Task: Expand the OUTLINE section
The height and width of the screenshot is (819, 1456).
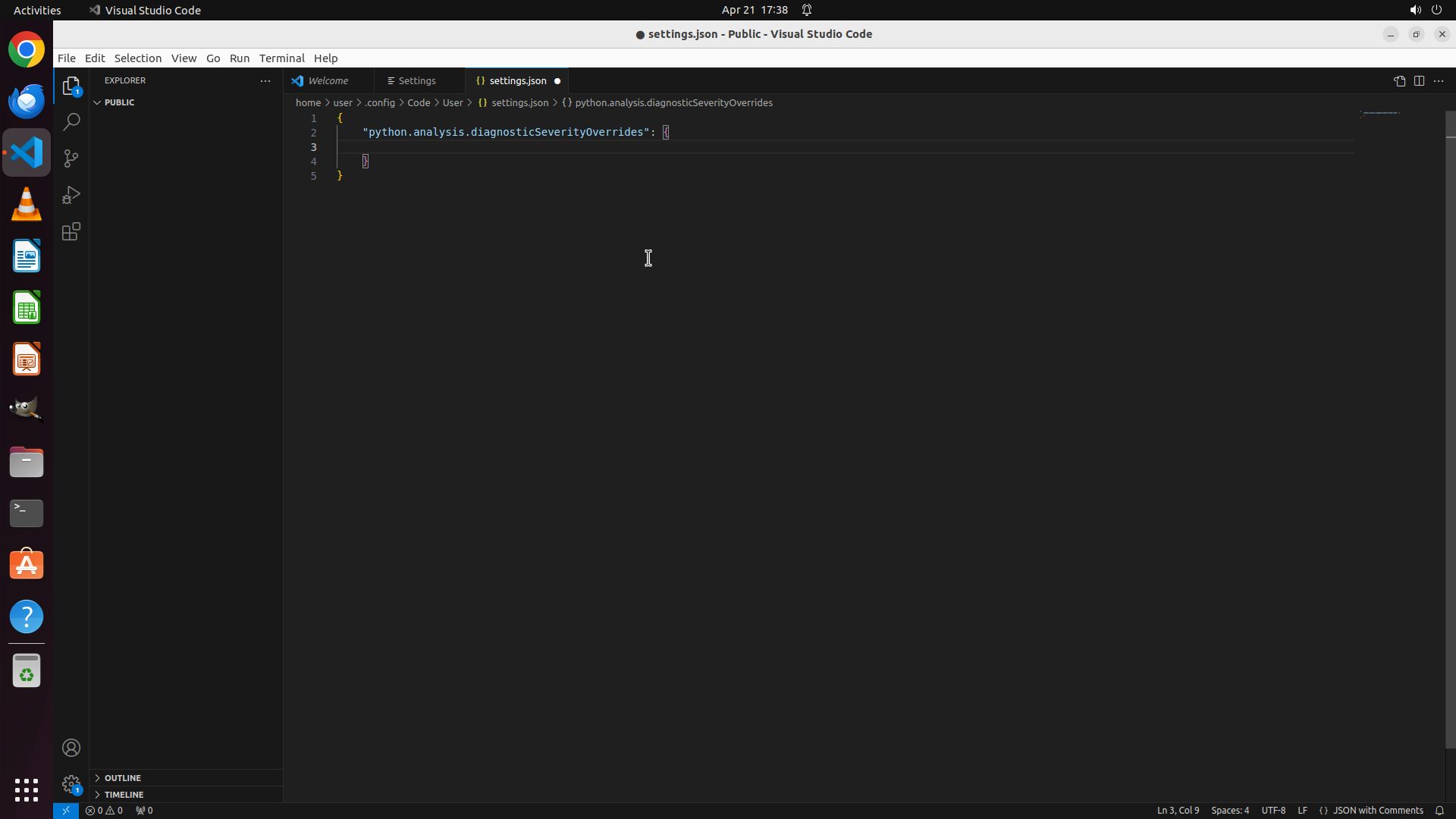Action: (122, 778)
